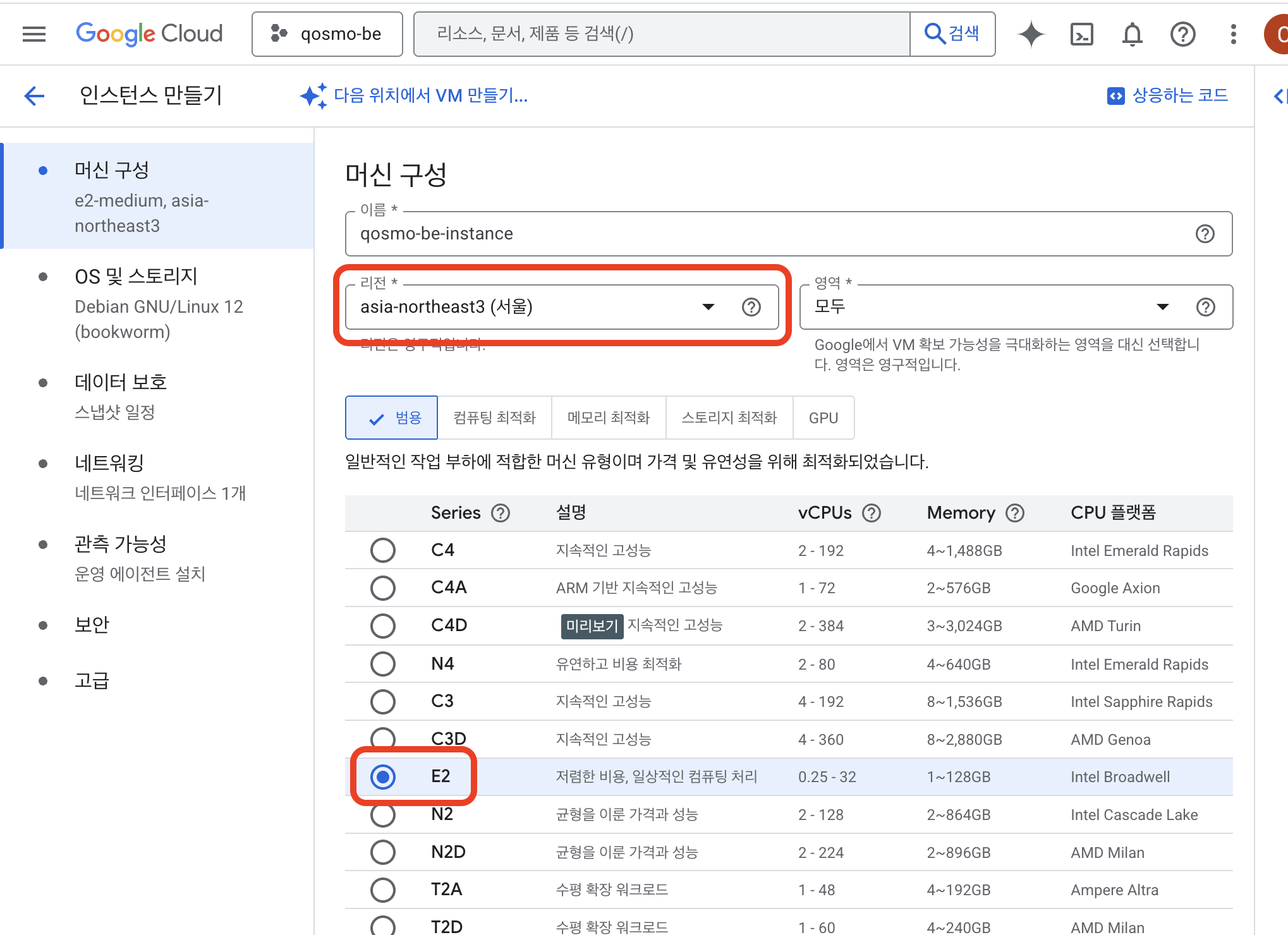Expand the right side panel chevron
The image size is (1288, 935).
pos(1280,96)
